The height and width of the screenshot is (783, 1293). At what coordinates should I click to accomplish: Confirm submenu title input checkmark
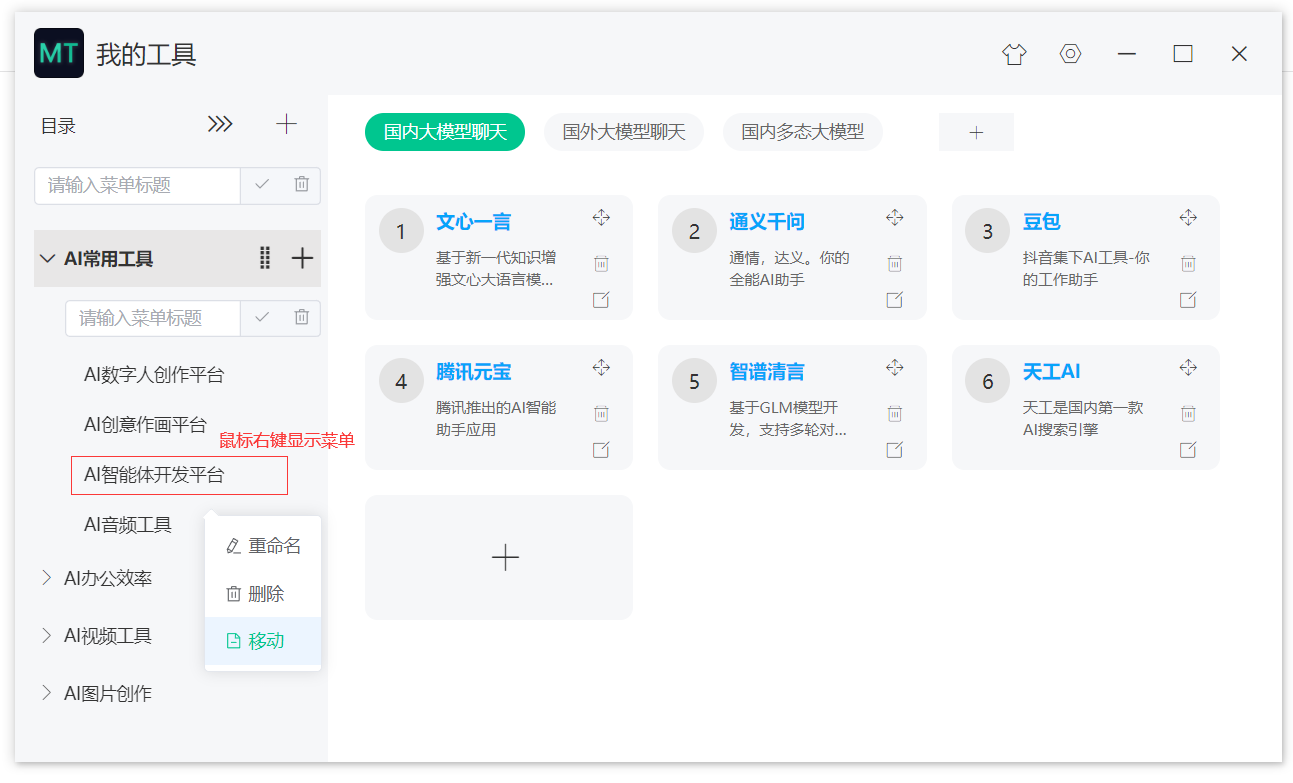pos(262,318)
